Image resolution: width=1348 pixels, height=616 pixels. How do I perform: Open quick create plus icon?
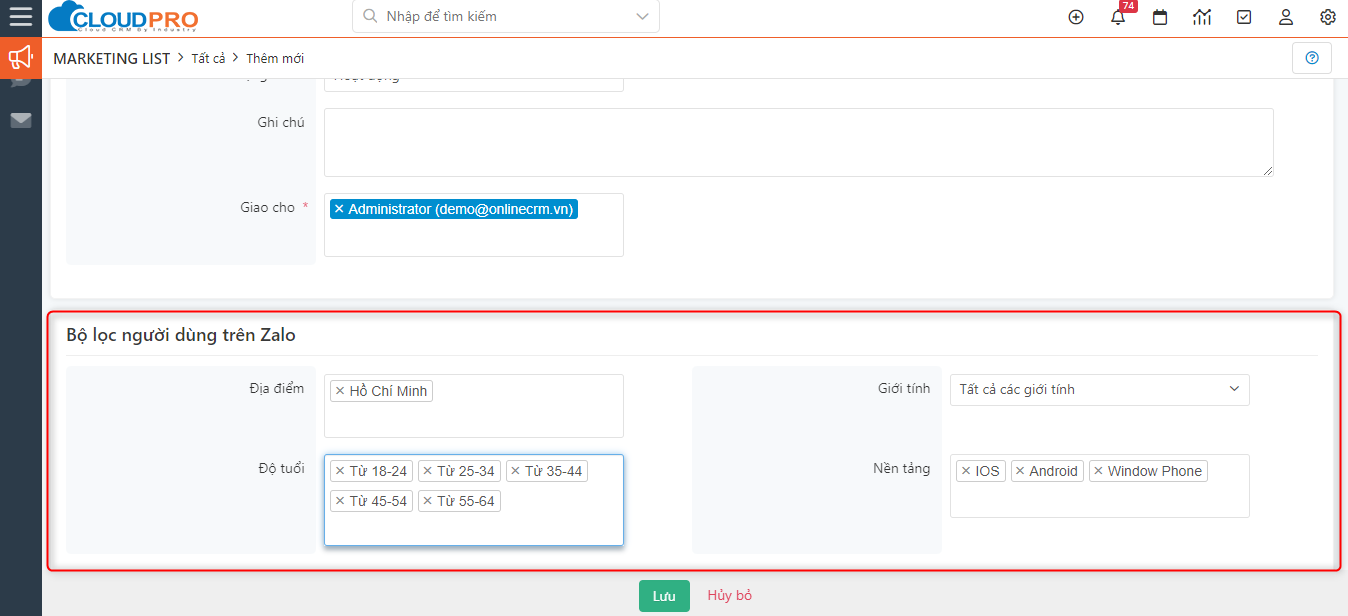pyautogui.click(x=1076, y=17)
